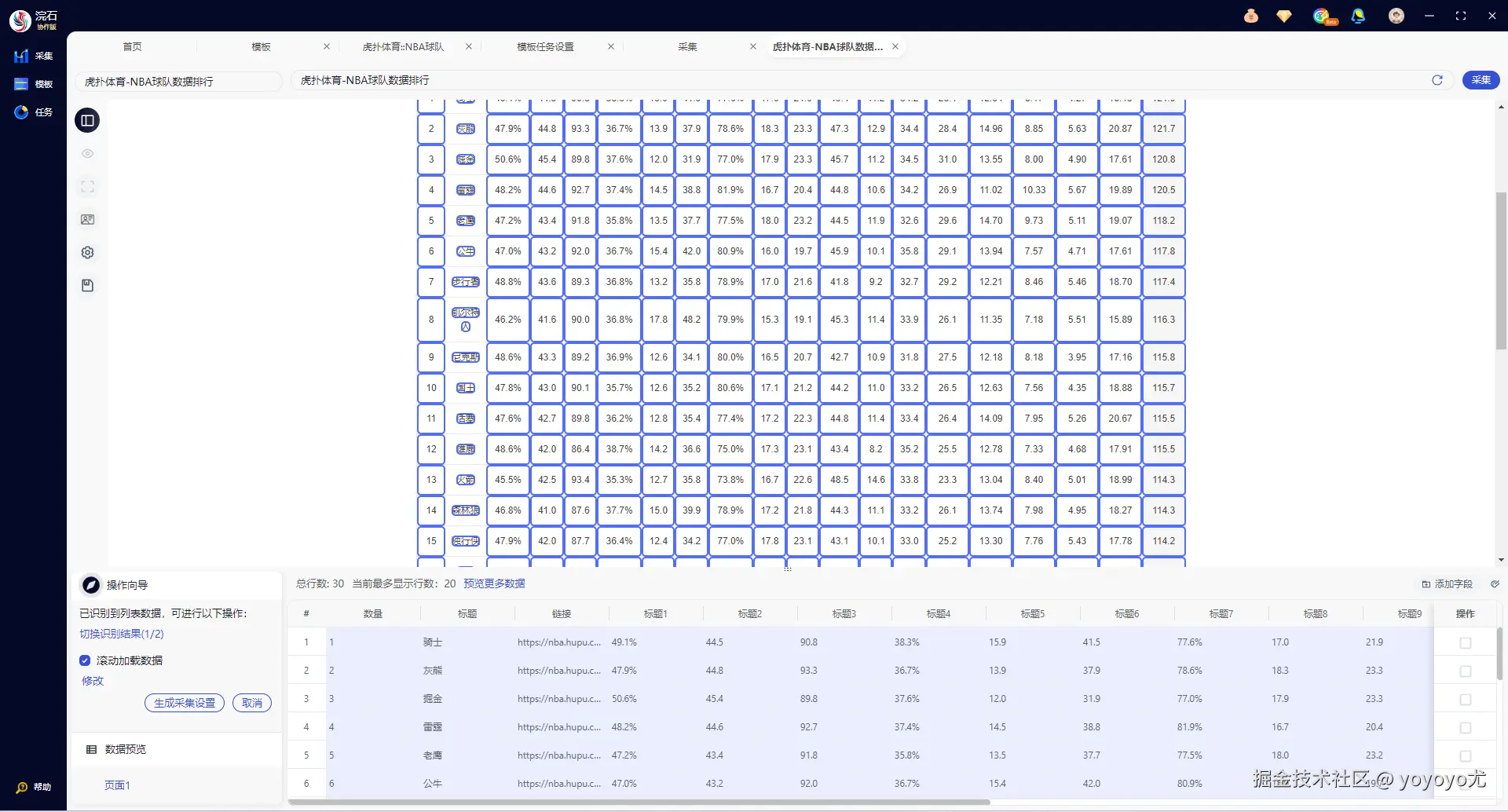
Task: Click the 标题1 column header
Action: [655, 614]
